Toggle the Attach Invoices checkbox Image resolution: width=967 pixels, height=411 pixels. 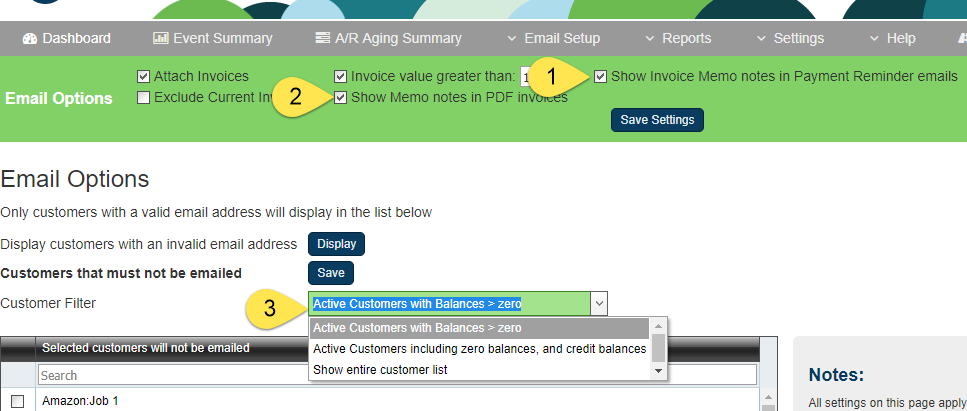click(144, 76)
